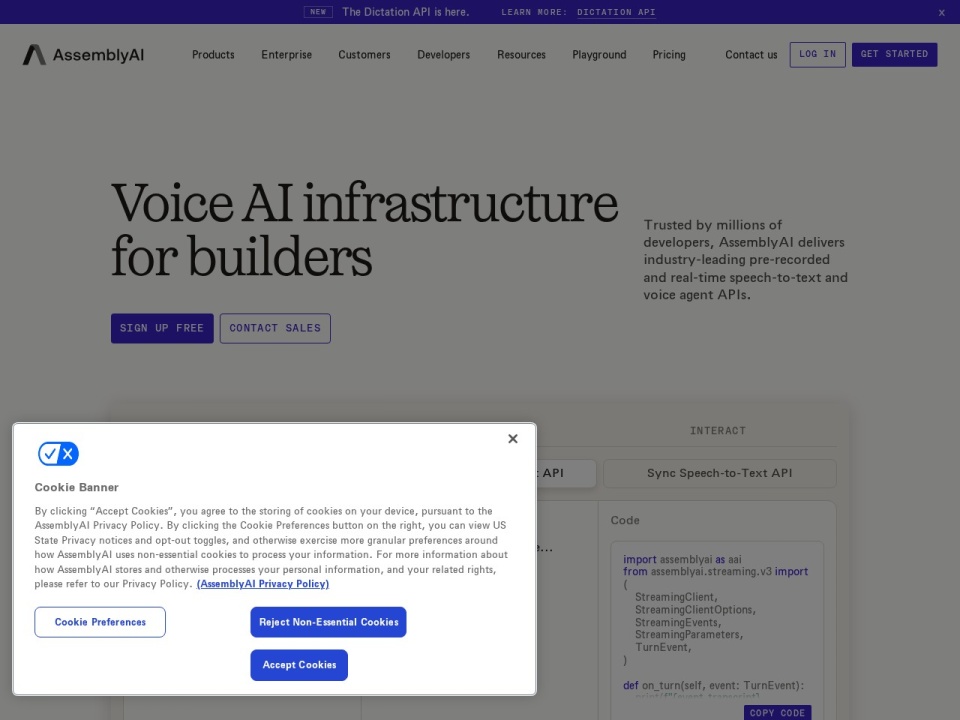Click the 'def on_turn' code line
The width and height of the screenshot is (960, 720).
pos(713,686)
